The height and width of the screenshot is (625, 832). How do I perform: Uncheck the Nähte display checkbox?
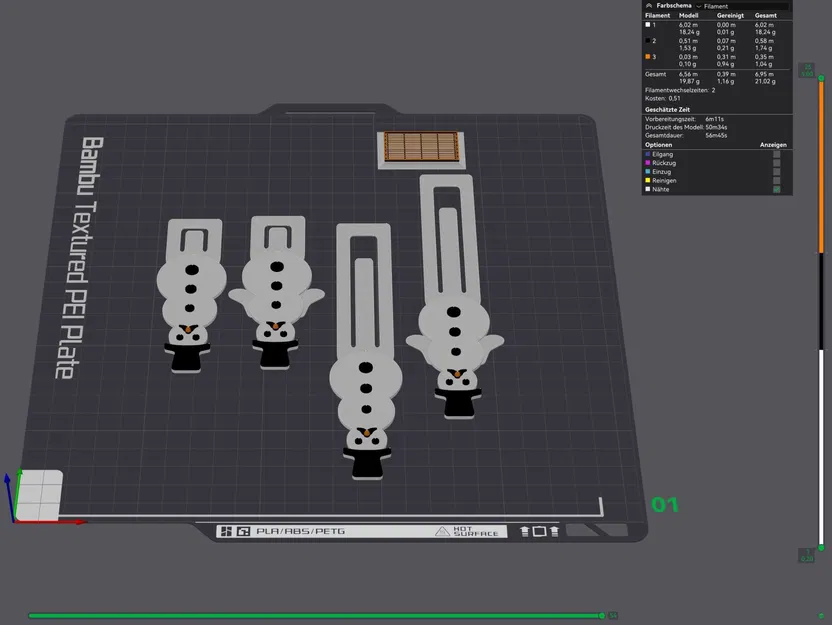pos(777,189)
